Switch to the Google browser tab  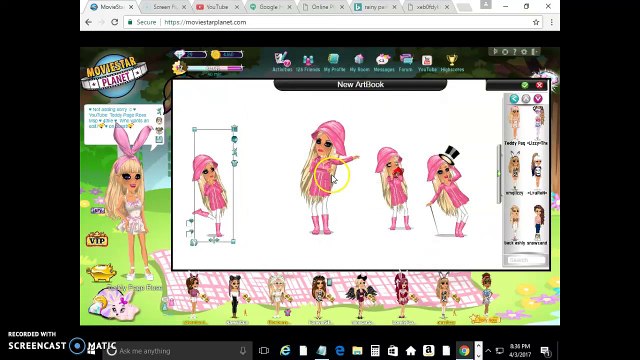coord(270,7)
